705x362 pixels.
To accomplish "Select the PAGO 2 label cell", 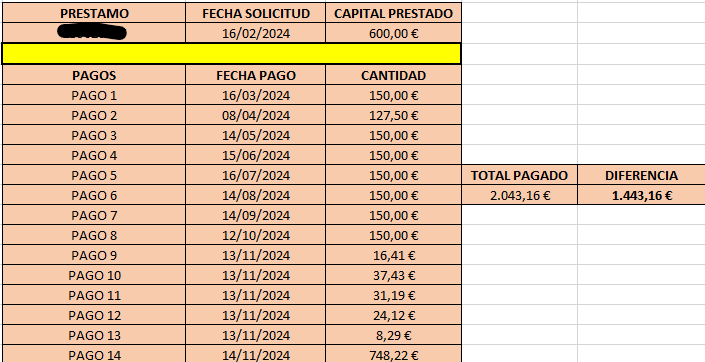I will (x=94, y=115).
